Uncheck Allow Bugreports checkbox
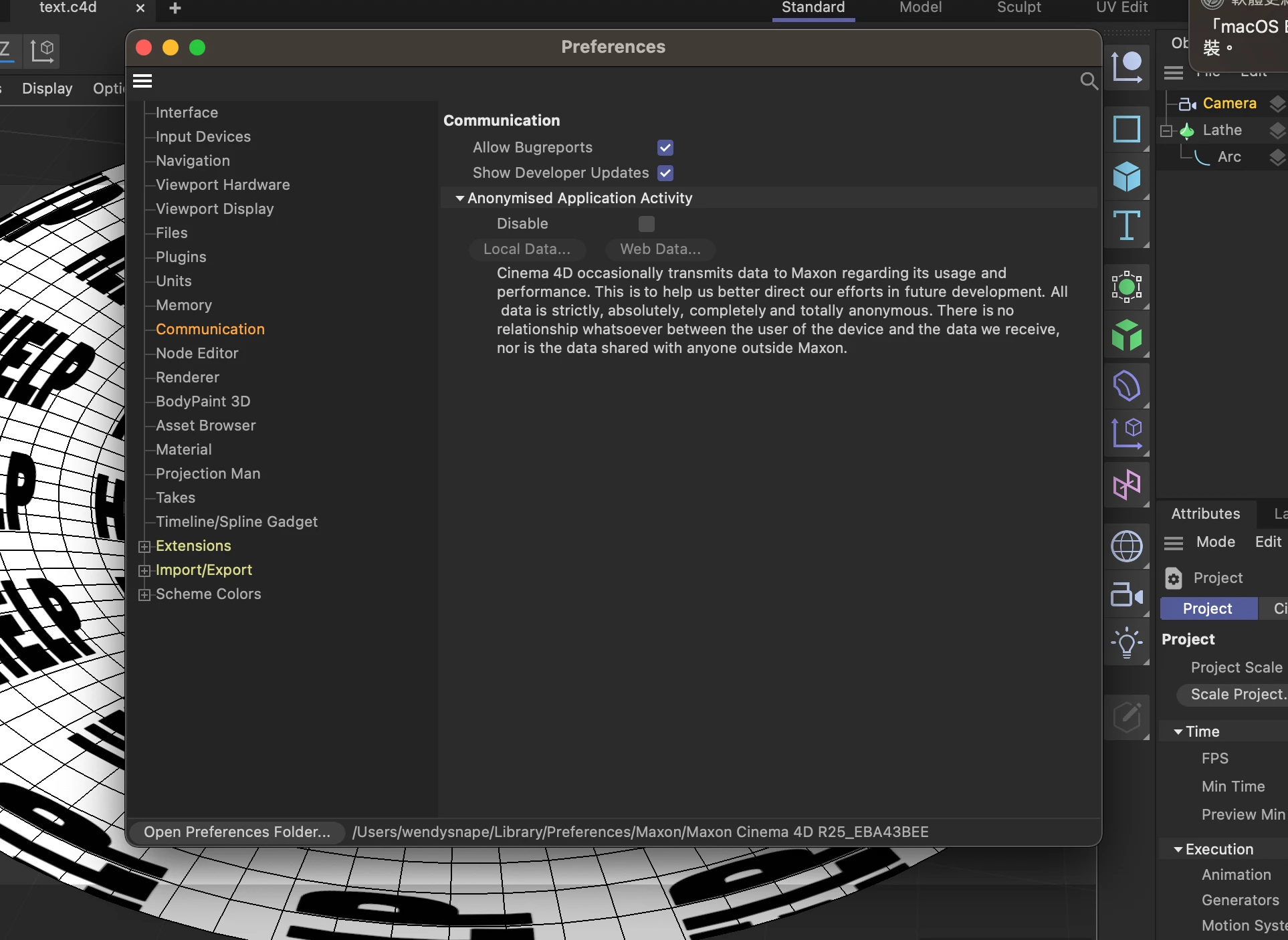This screenshot has width=1288, height=940. pyautogui.click(x=665, y=148)
